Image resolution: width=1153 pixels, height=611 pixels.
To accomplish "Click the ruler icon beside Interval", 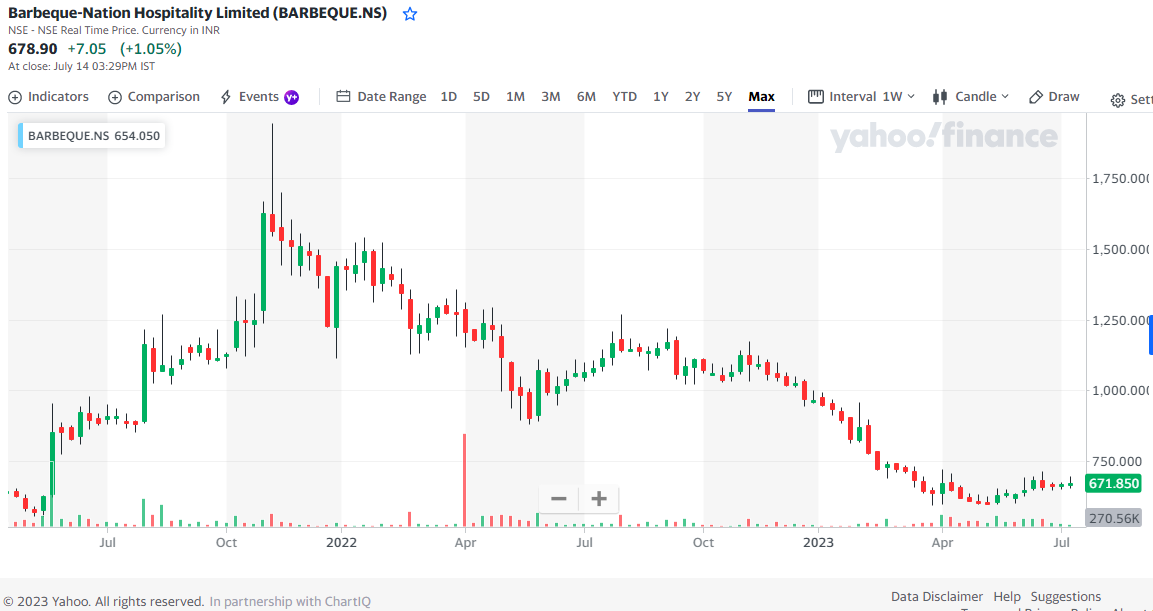I will point(815,96).
